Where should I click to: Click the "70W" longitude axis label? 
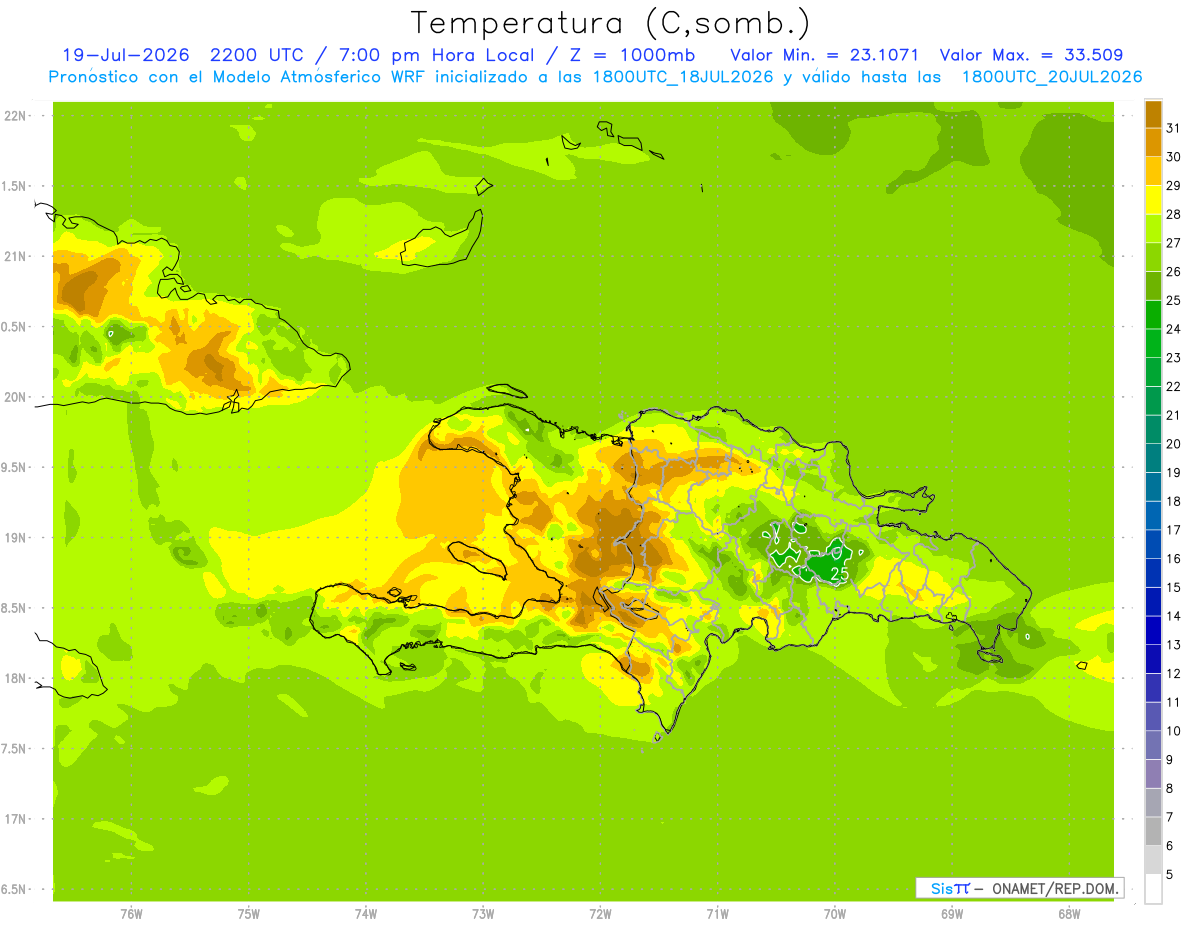pos(835,913)
